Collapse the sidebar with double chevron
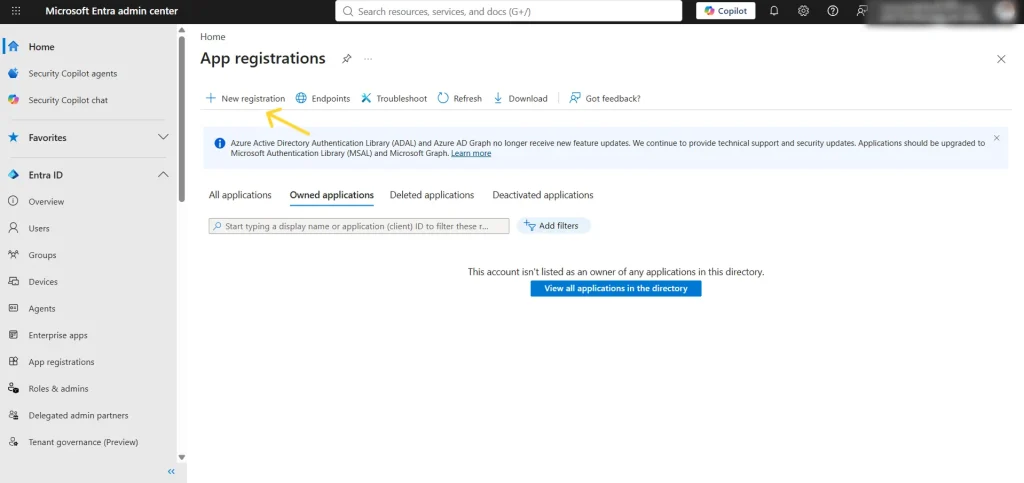 171,471
